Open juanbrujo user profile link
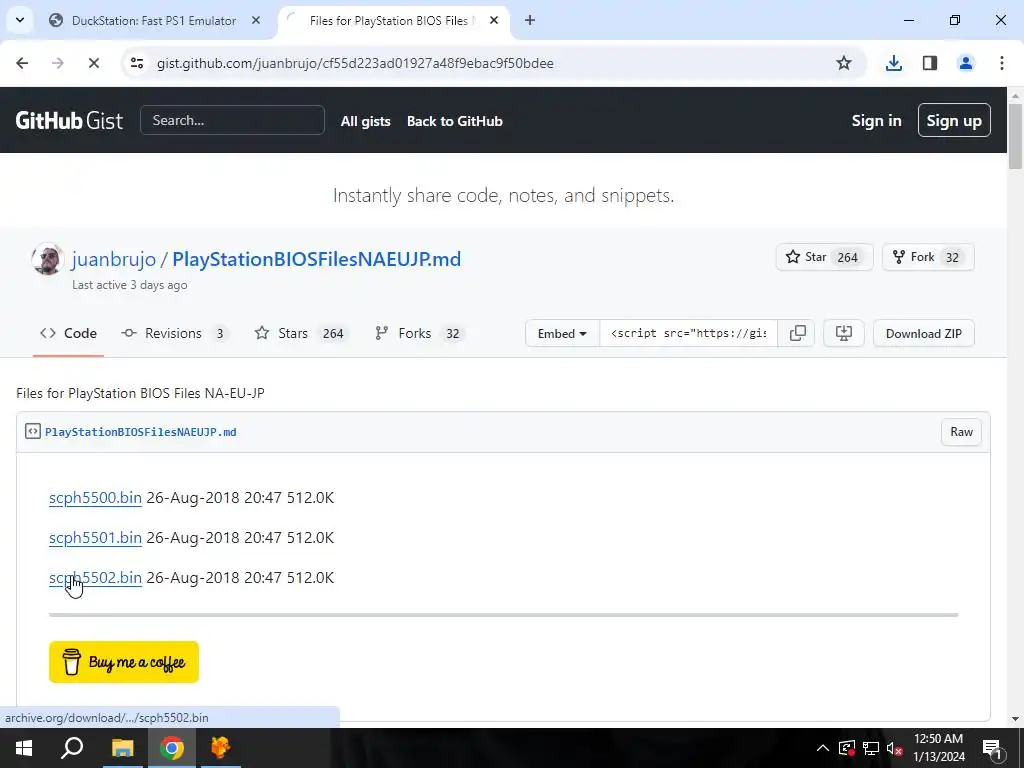 tap(114, 259)
